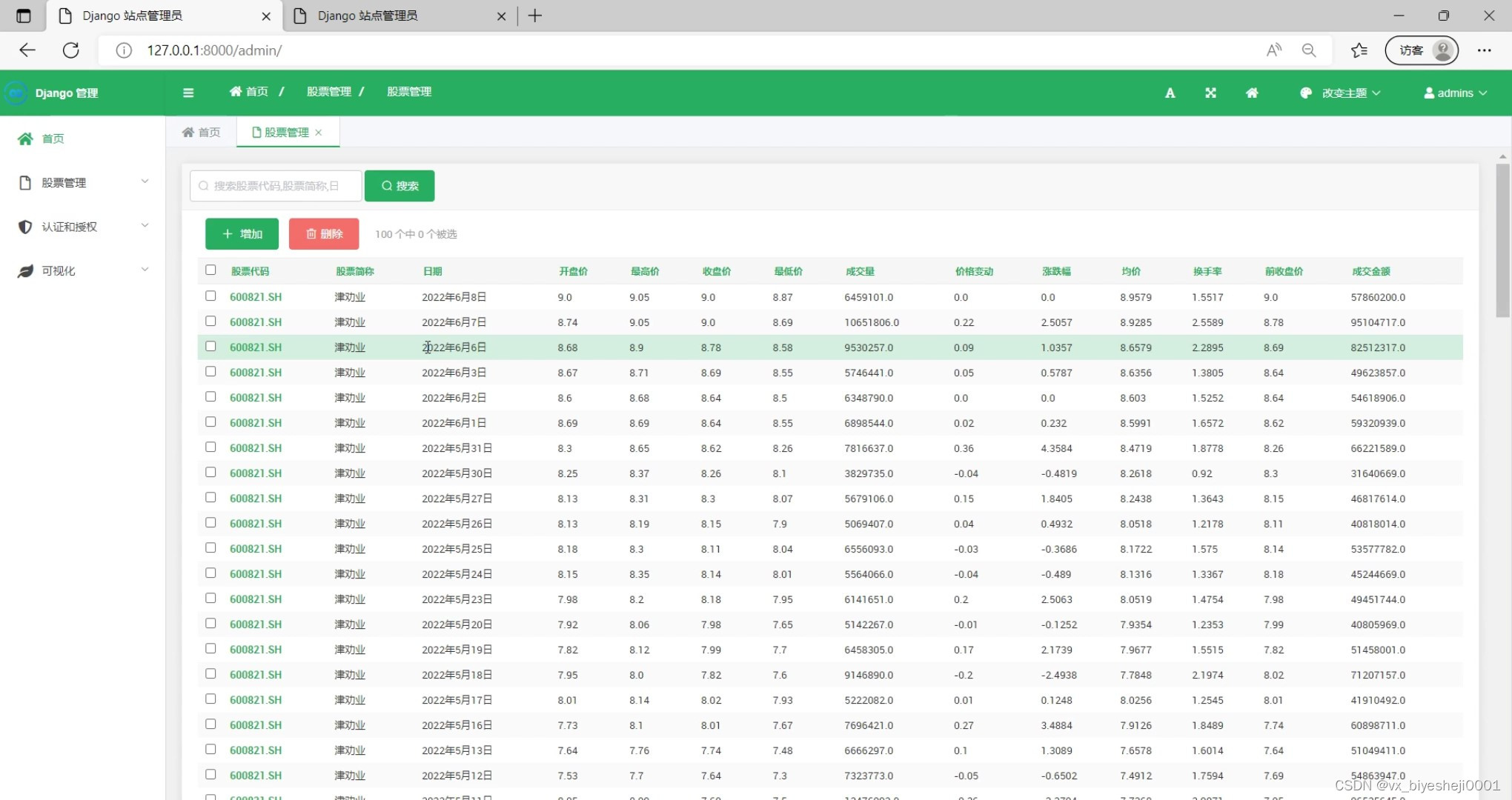This screenshot has height=800, width=1512.
Task: Open a new browser tab with plus
Action: (535, 16)
